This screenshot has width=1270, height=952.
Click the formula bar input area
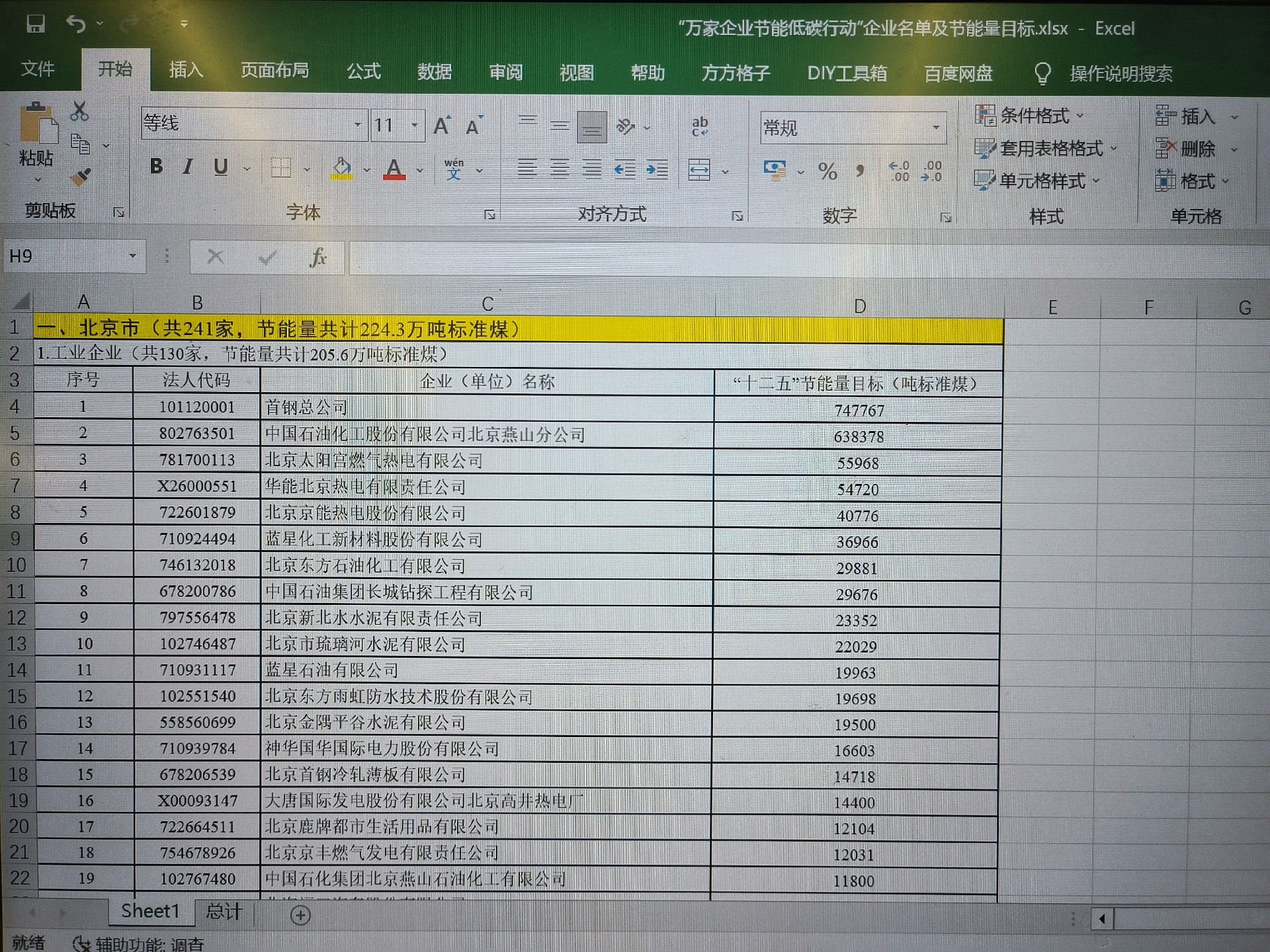click(808, 258)
